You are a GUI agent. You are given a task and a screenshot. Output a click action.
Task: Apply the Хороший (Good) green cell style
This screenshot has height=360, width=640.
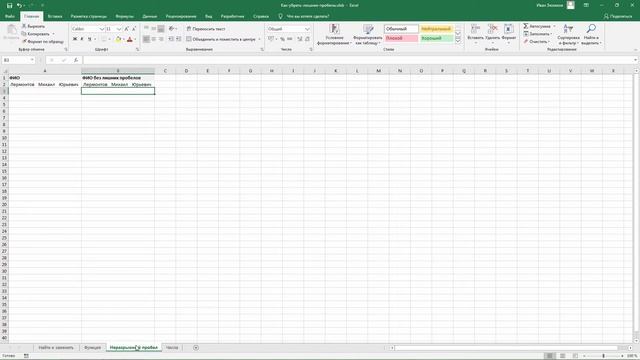point(436,38)
